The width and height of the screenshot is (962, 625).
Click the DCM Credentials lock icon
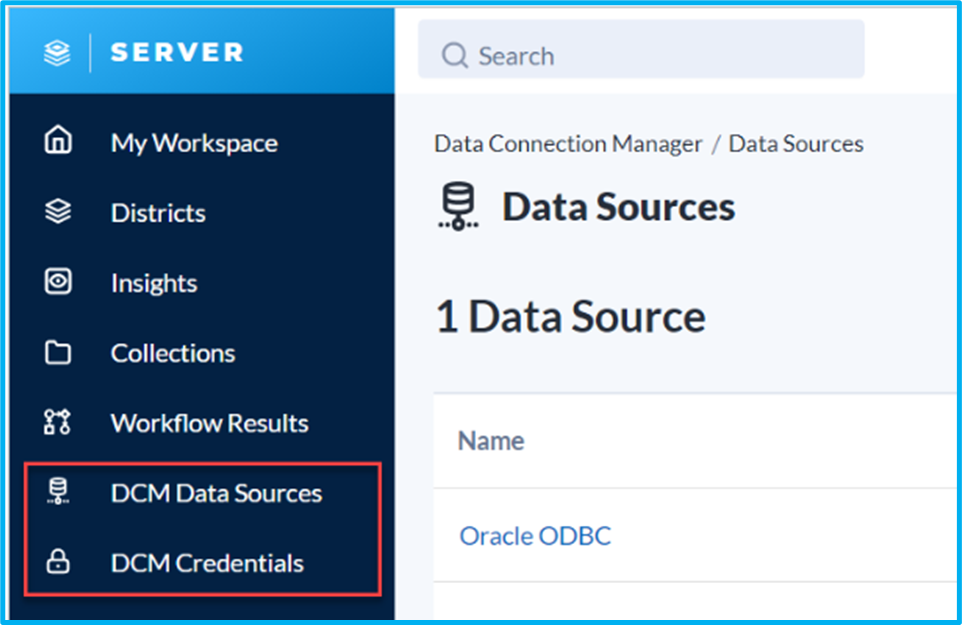coord(58,562)
